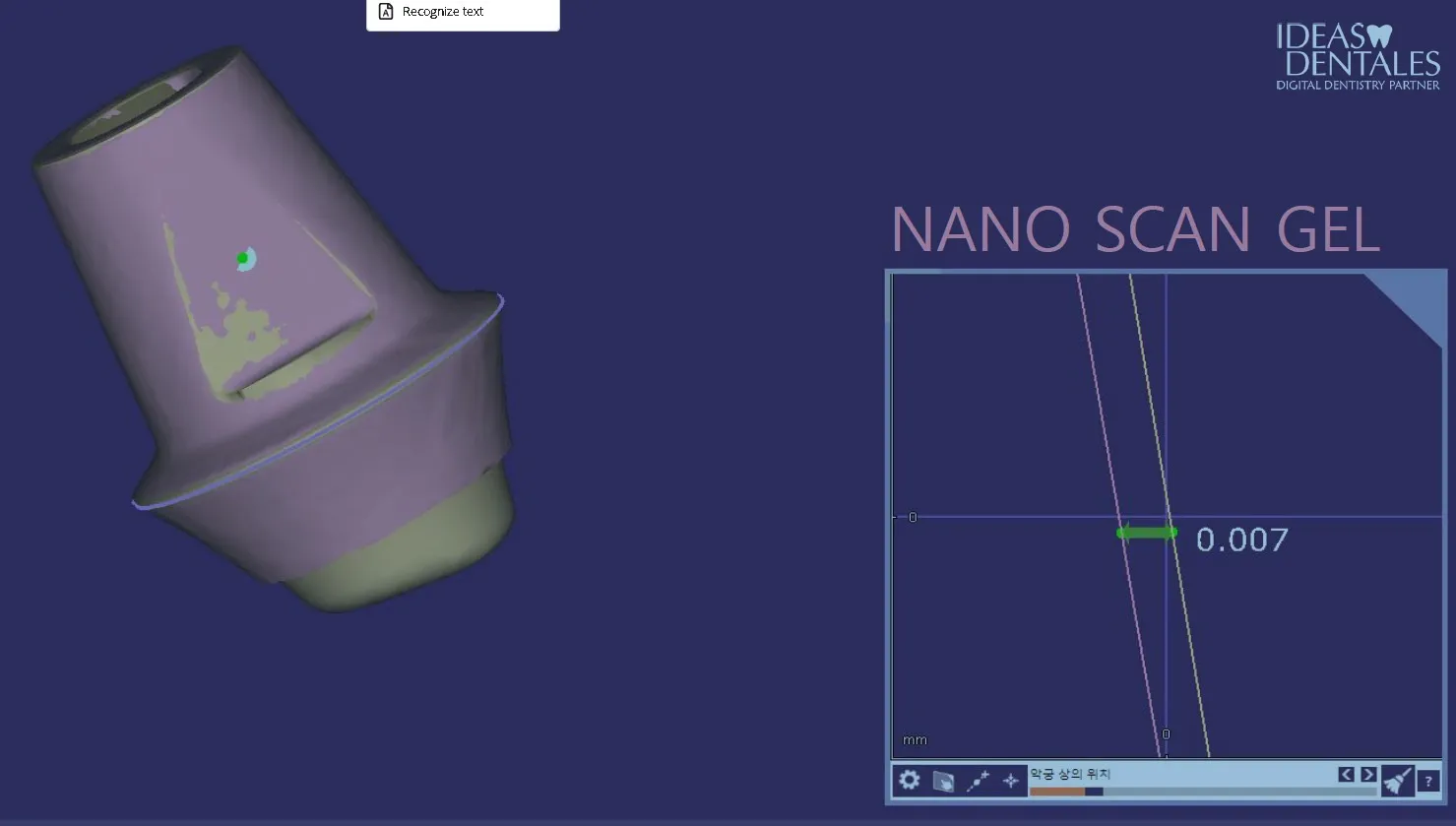Click the Ideas Dentales logo

tap(1358, 57)
